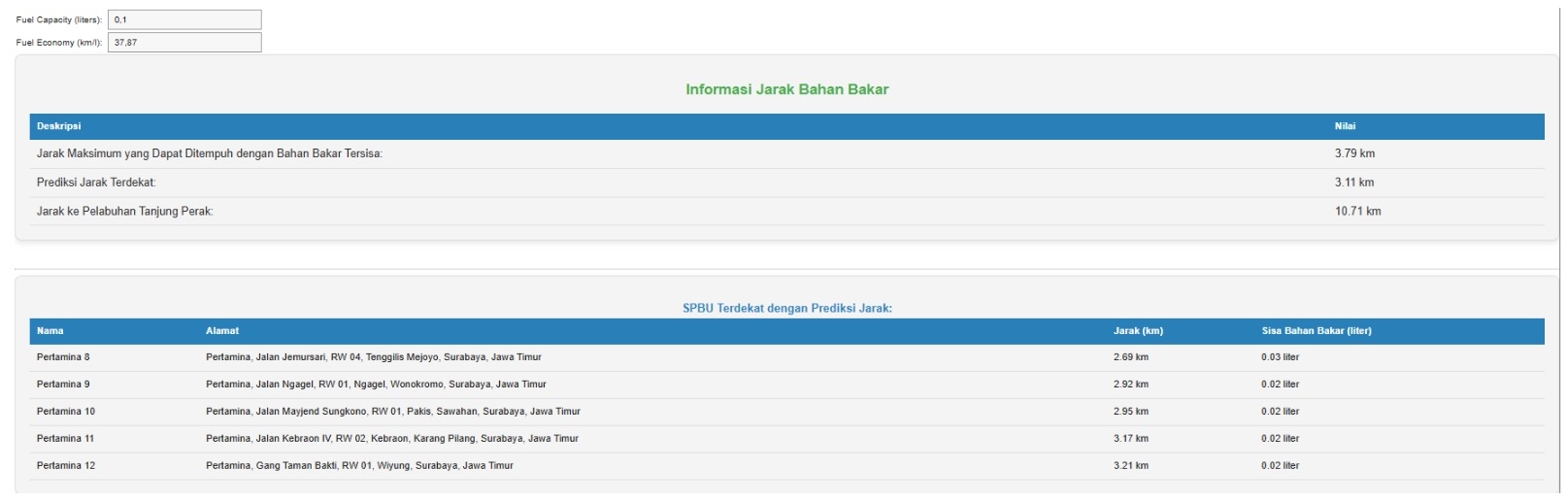Select the Informasi Jarak Bahan Bakar heading
Image resolution: width=1568 pixels, height=502 pixels.
(x=786, y=89)
